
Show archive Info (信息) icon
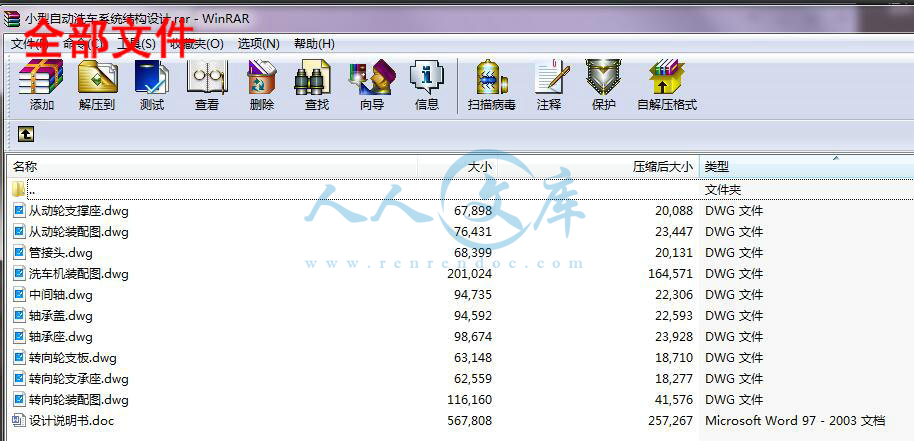point(427,77)
